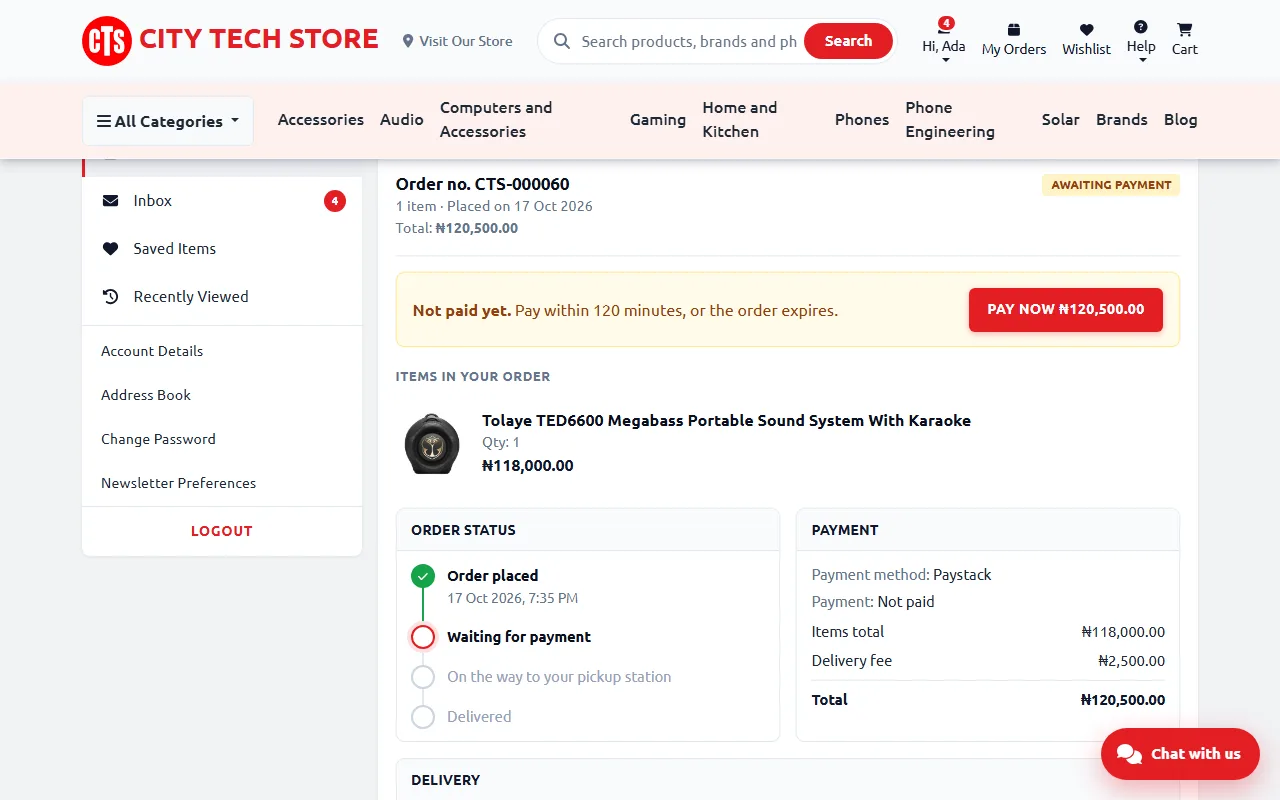The image size is (1280, 800).
Task: Open the Phones category
Action: click(x=862, y=119)
